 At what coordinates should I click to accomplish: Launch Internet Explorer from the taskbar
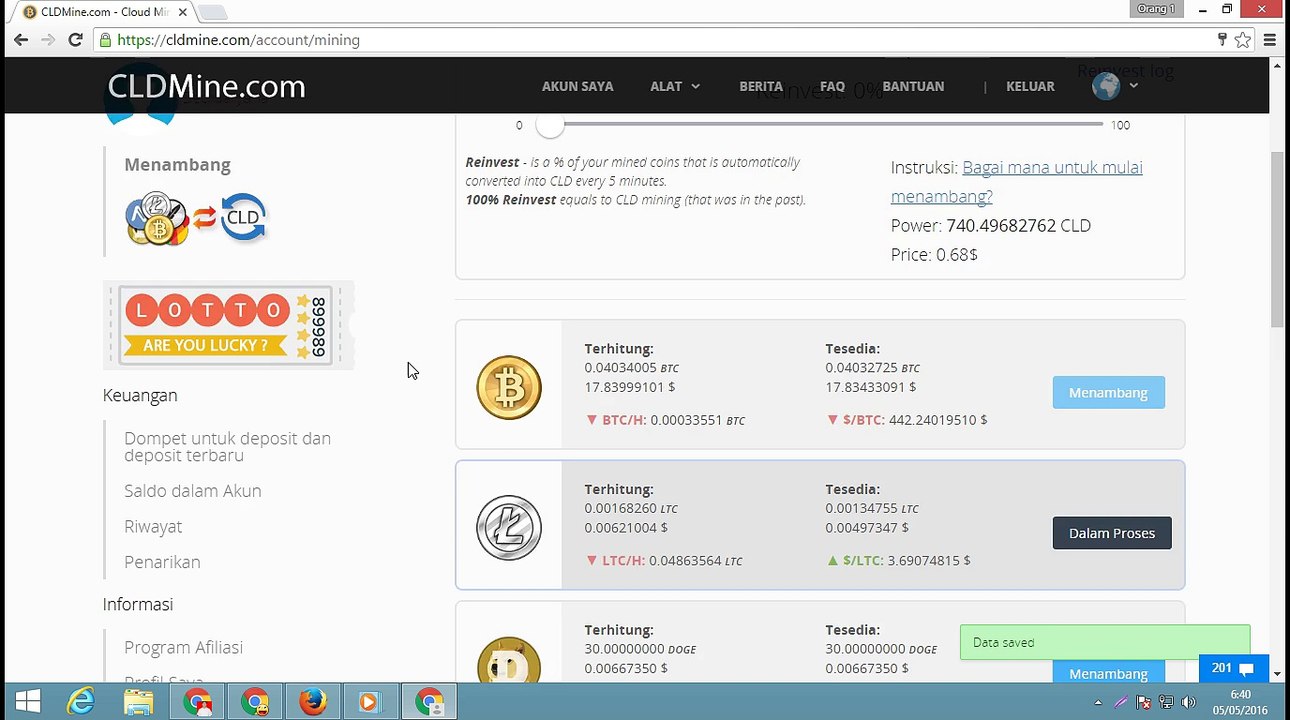pyautogui.click(x=80, y=702)
